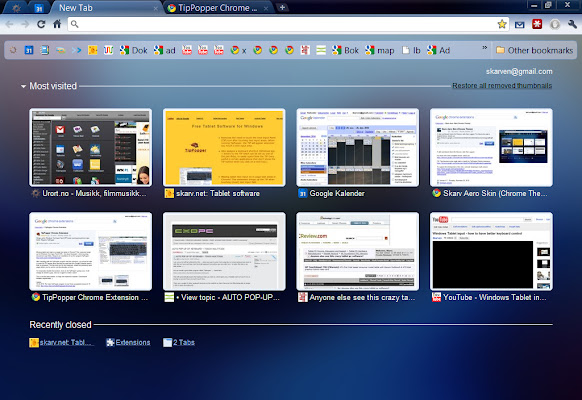Screen dimensions: 582x400
Task: Click 'Urort.no - Musikk, filmmusikk' title
Action: 94,193
